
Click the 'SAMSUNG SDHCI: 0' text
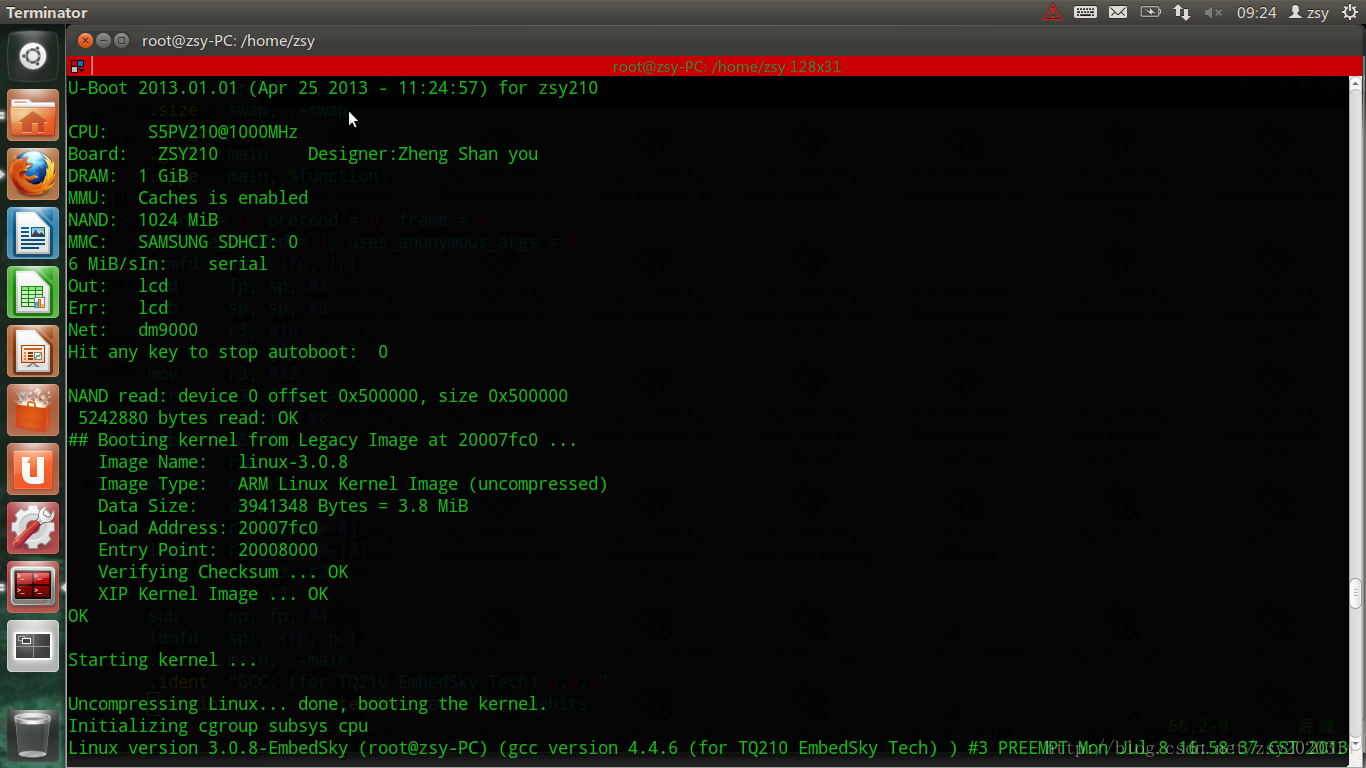[218, 242]
